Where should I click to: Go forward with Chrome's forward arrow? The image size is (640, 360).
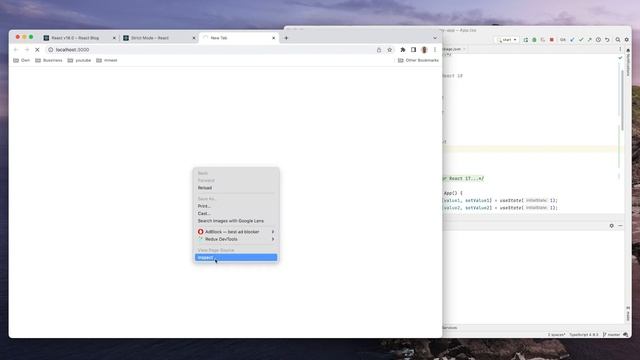coord(27,50)
